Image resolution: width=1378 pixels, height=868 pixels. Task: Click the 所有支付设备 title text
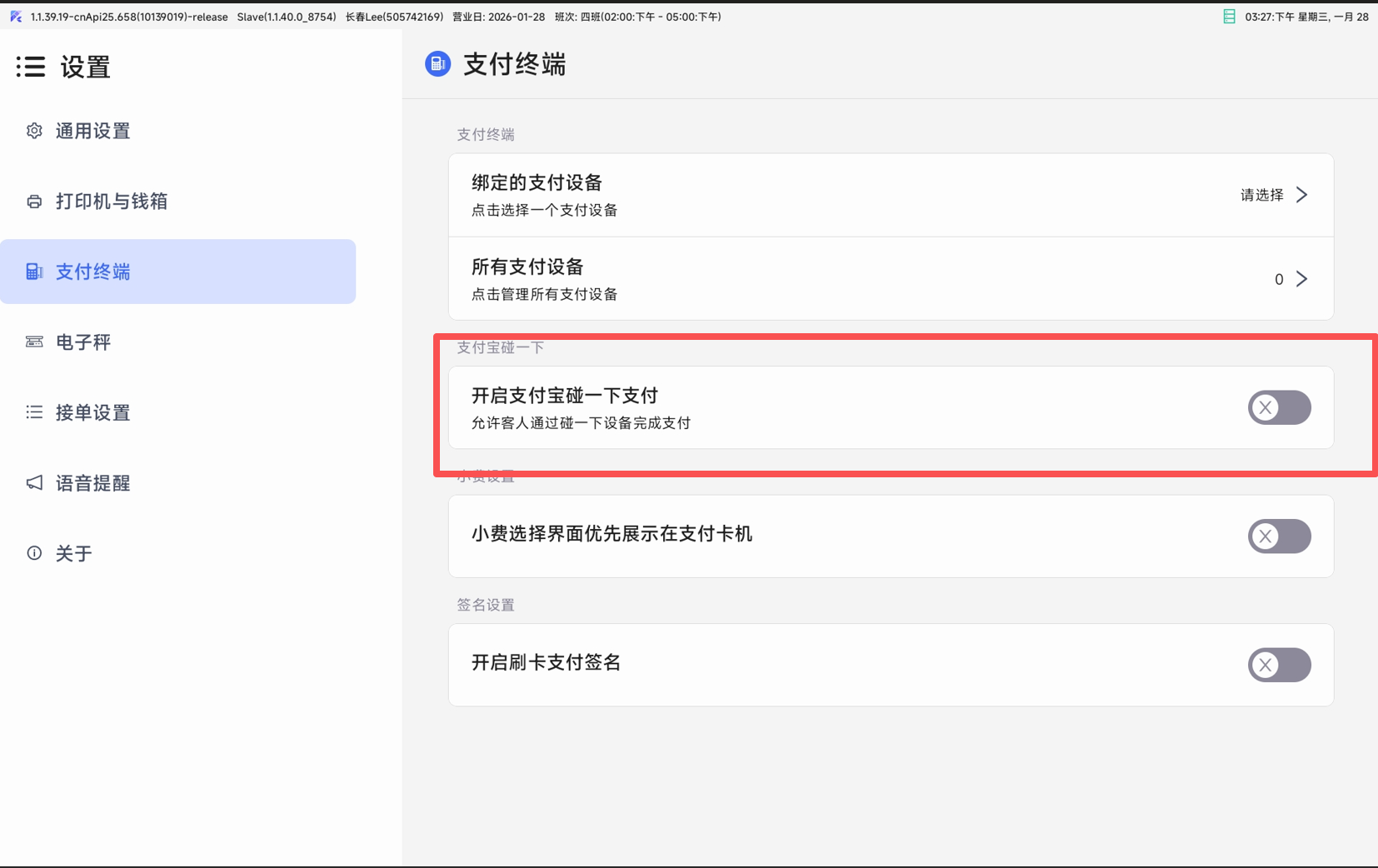pos(527,267)
